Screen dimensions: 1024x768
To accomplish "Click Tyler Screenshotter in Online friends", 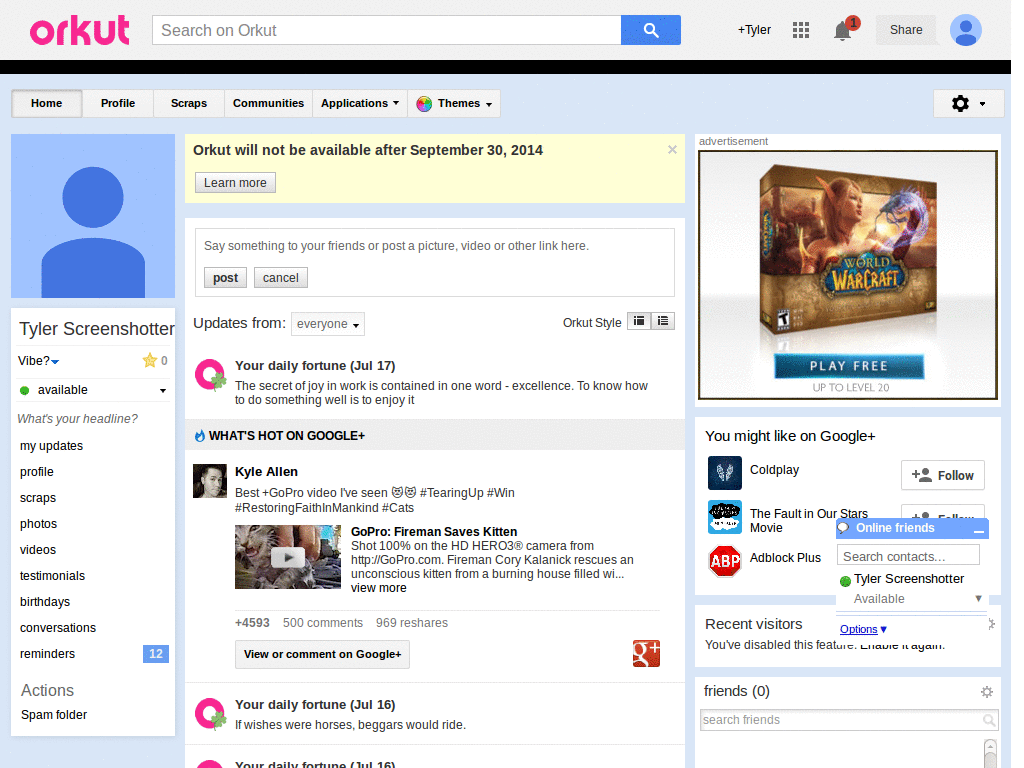I will (x=908, y=579).
